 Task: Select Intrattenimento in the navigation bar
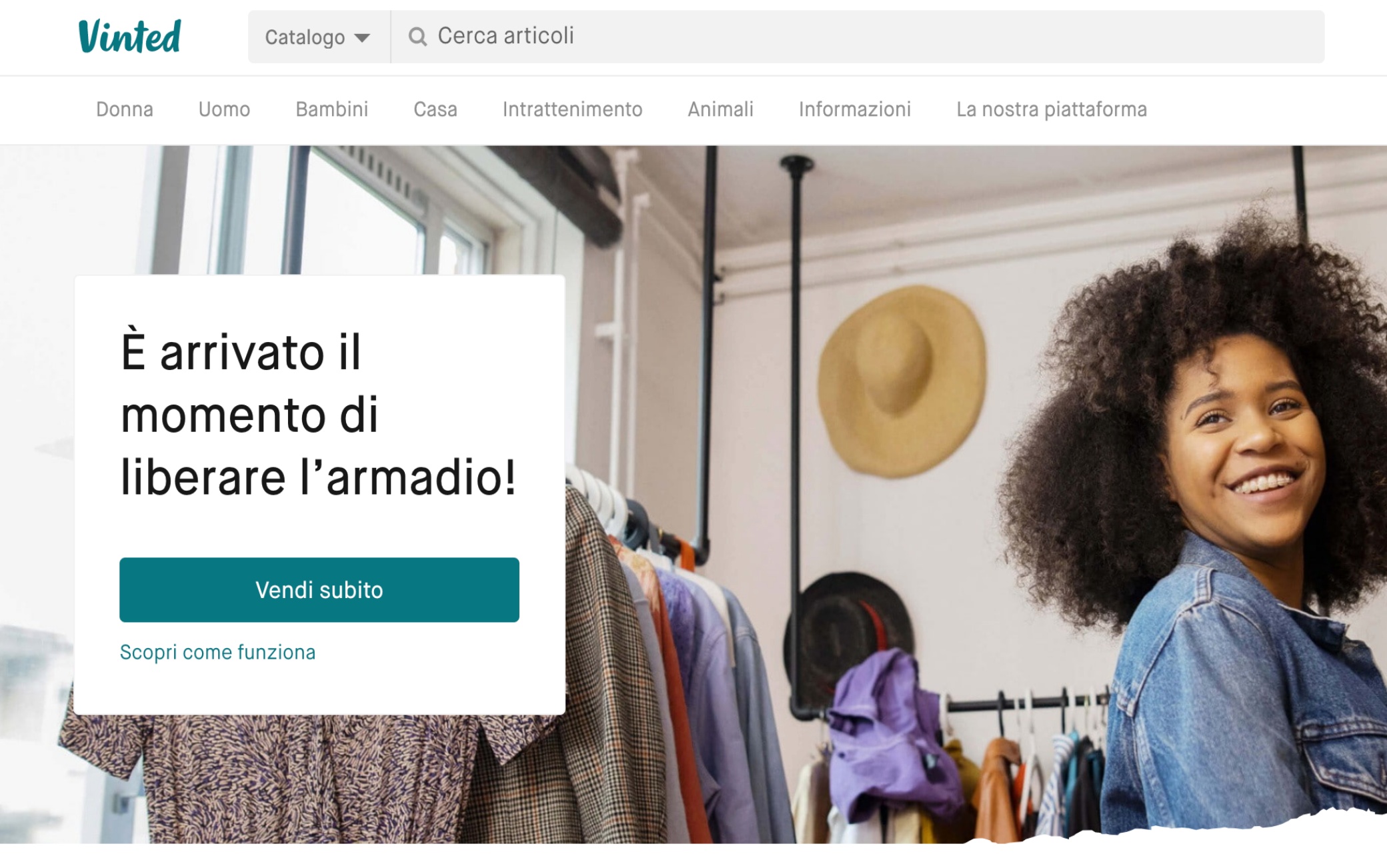coord(573,109)
